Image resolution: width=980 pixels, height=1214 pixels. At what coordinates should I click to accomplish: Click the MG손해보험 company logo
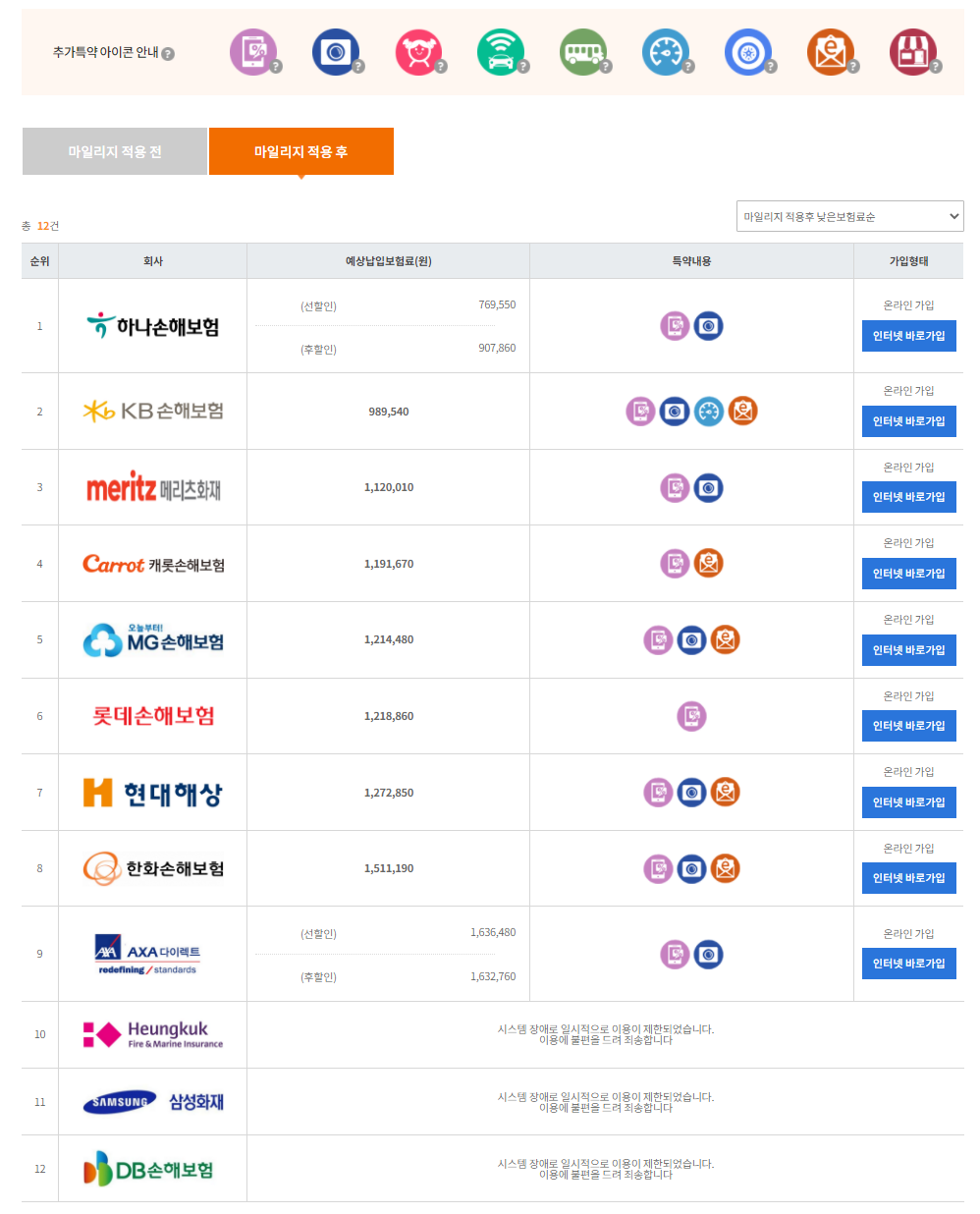[153, 640]
